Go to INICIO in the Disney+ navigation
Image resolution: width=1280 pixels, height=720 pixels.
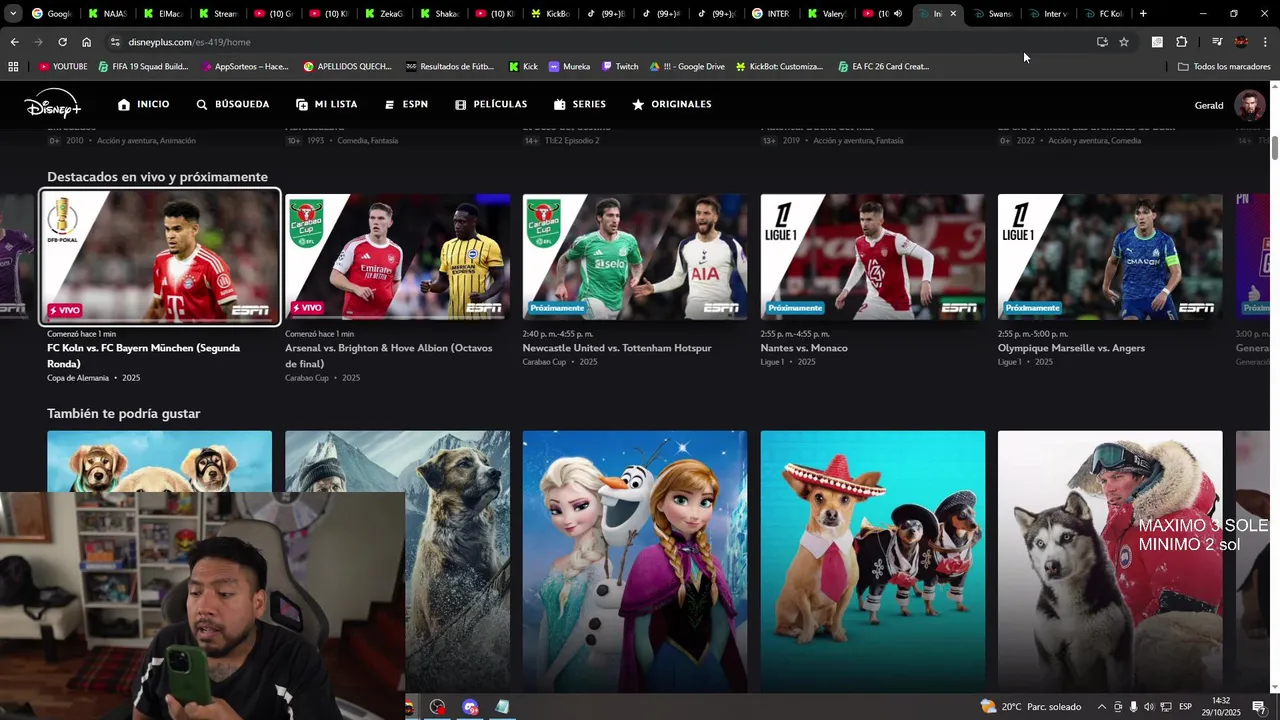[x=143, y=104]
